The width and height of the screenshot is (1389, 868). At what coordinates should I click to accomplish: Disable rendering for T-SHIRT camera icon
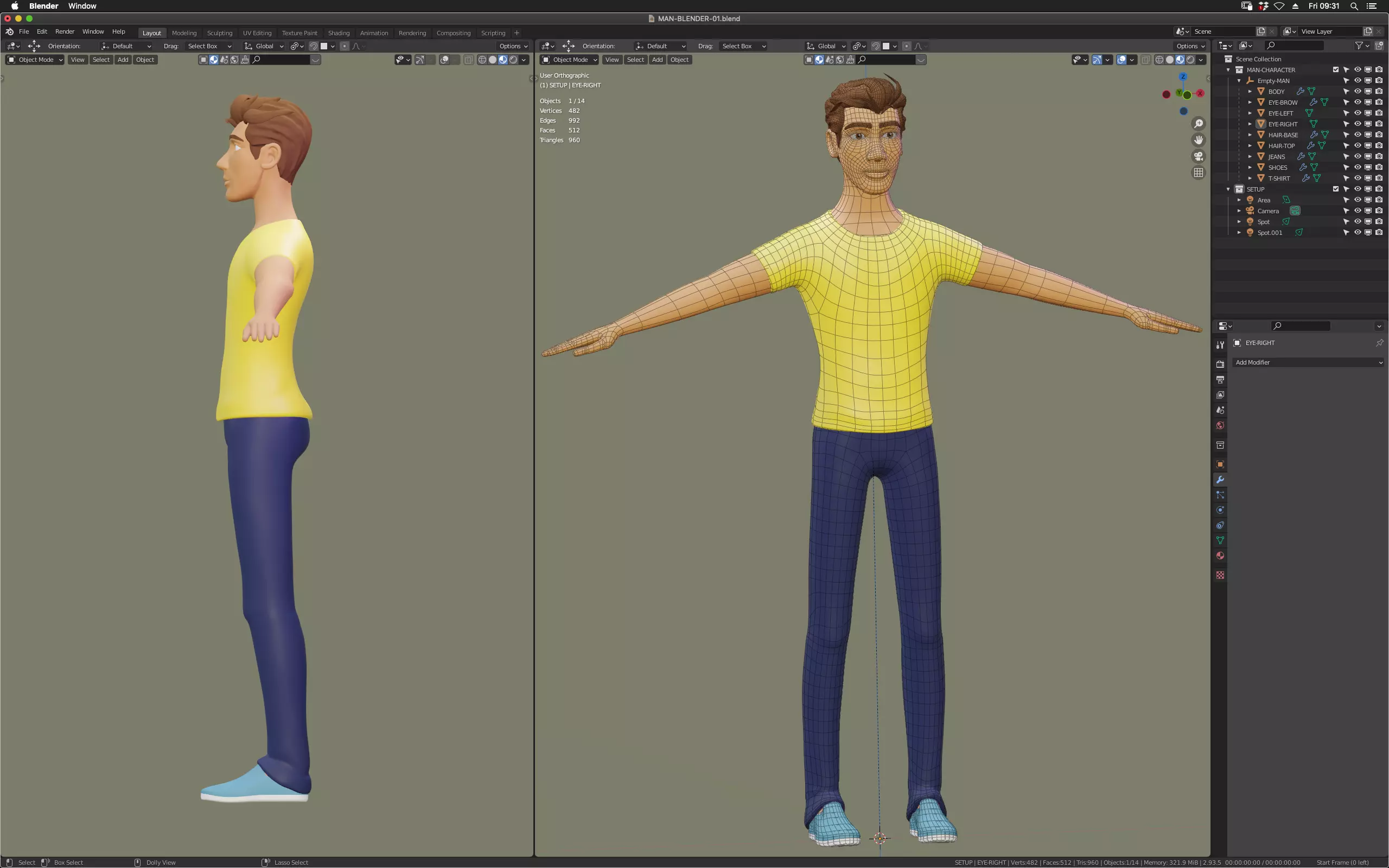pos(1379,178)
